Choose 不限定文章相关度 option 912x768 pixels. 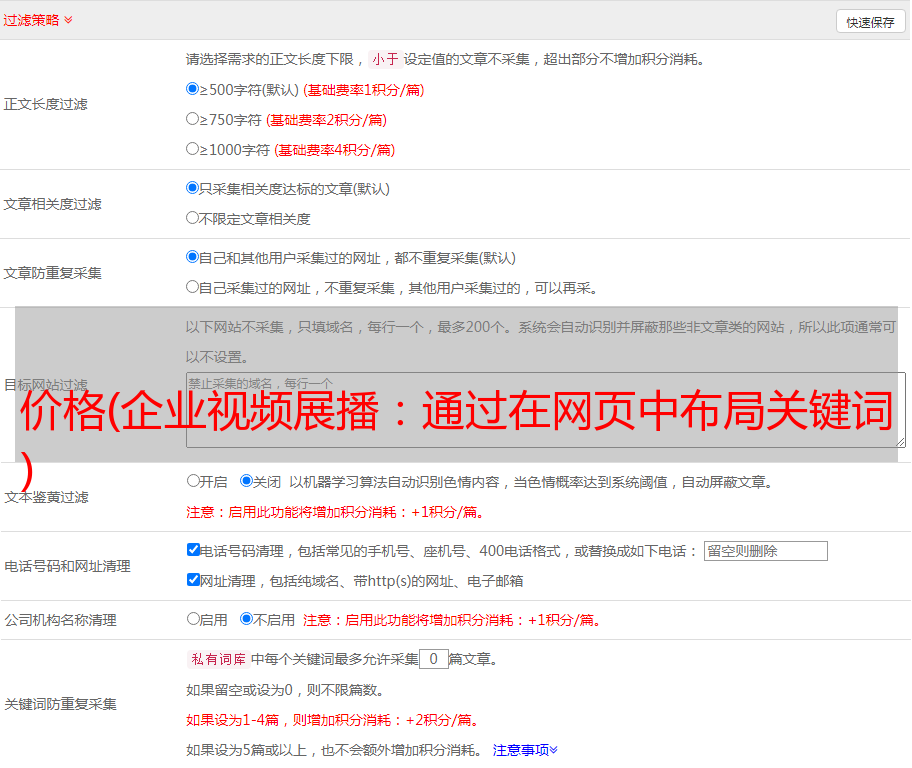point(193,218)
